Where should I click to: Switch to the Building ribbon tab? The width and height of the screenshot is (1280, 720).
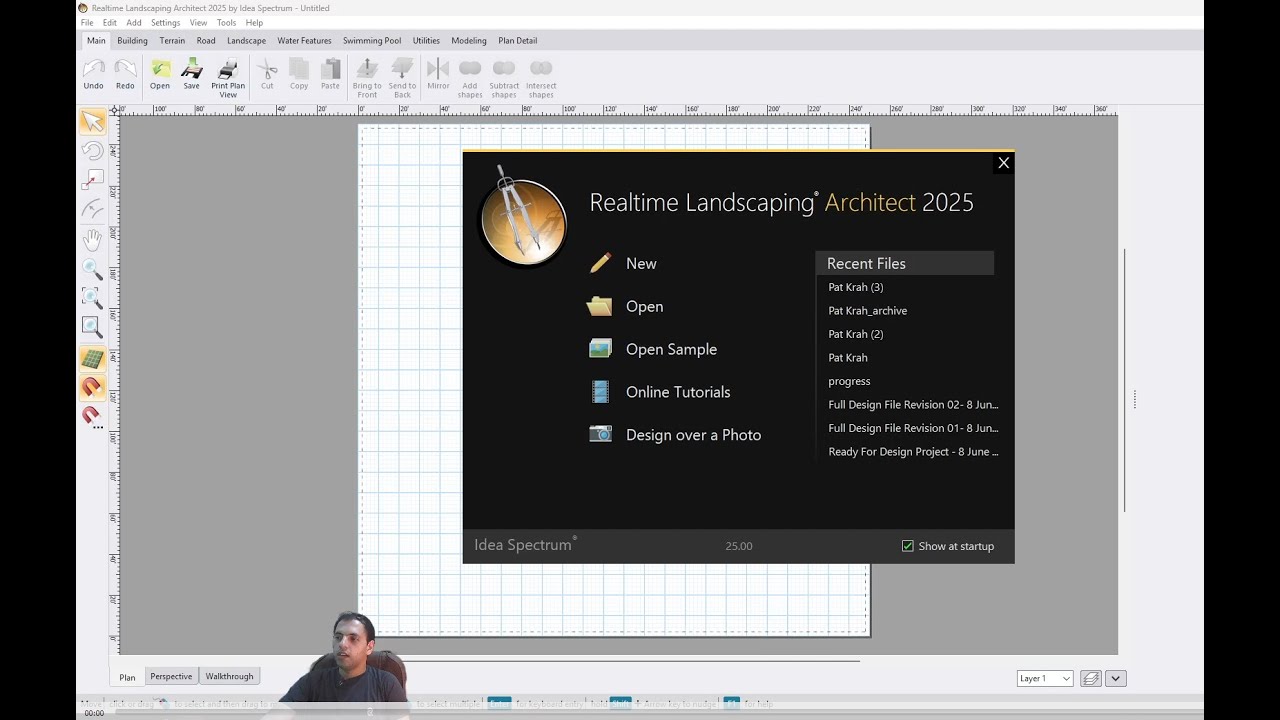coord(132,41)
